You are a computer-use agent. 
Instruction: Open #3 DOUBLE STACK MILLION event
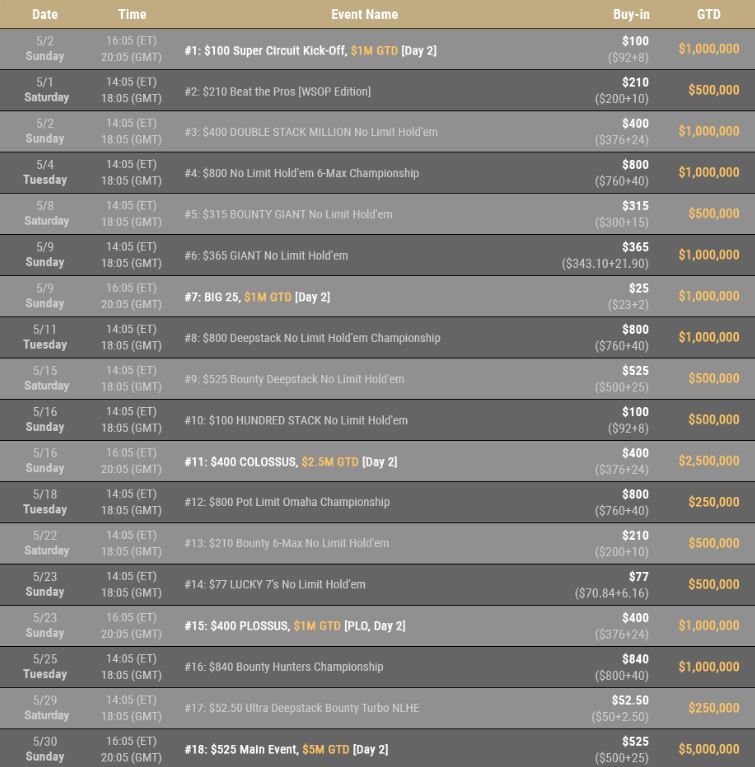coord(311,132)
